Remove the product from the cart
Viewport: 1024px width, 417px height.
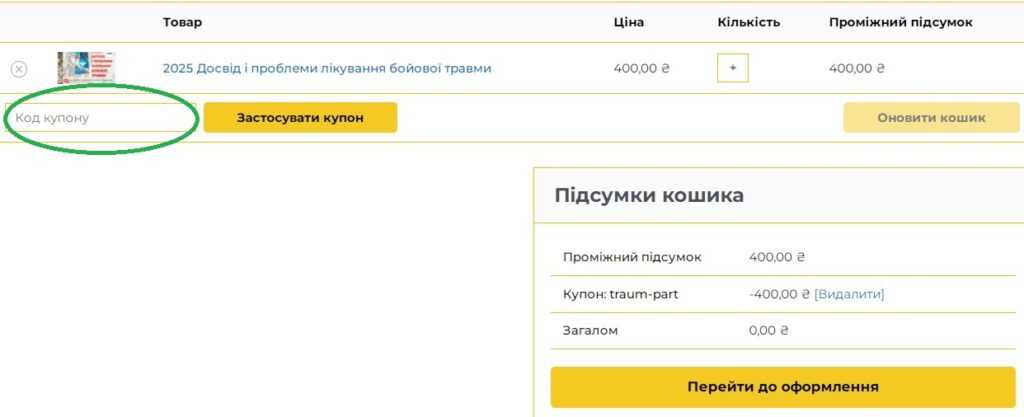(19, 69)
